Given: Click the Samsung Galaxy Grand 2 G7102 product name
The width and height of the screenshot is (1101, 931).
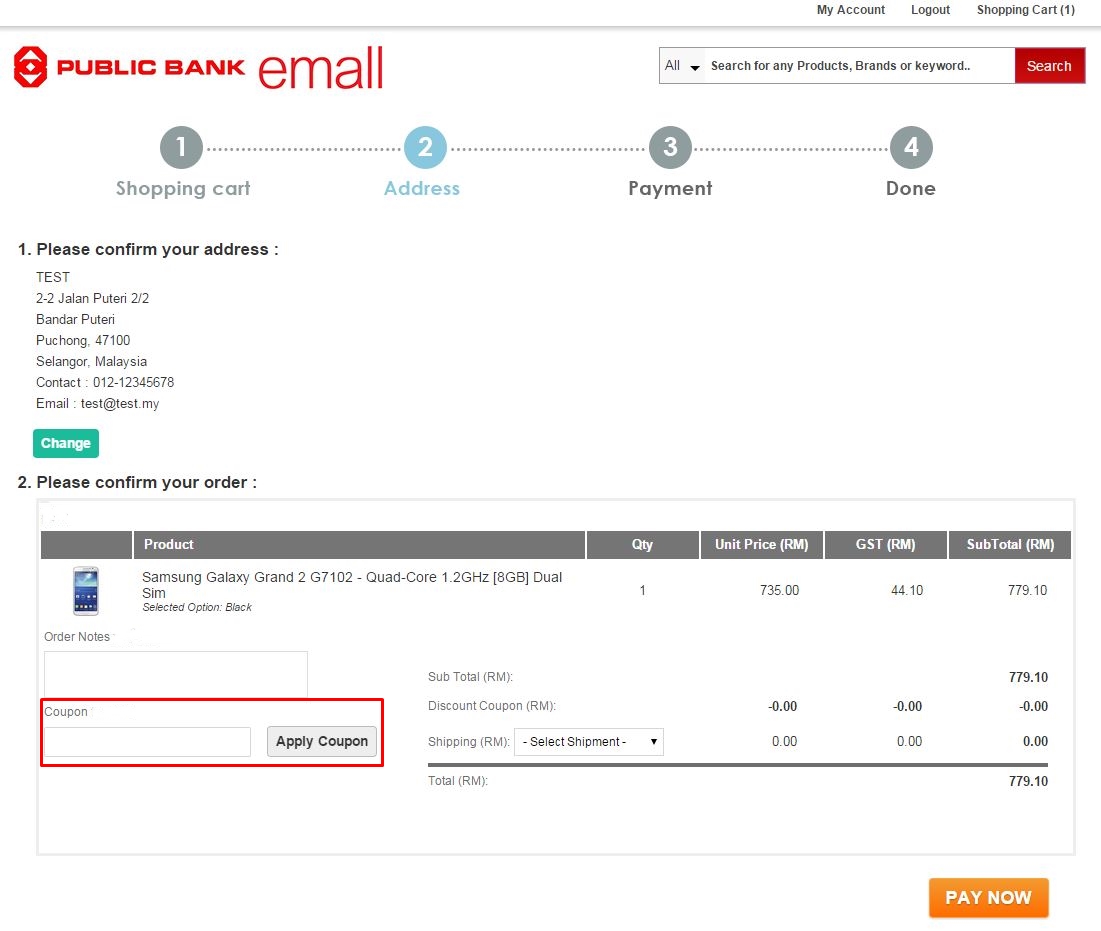Looking at the screenshot, I should [x=352, y=585].
